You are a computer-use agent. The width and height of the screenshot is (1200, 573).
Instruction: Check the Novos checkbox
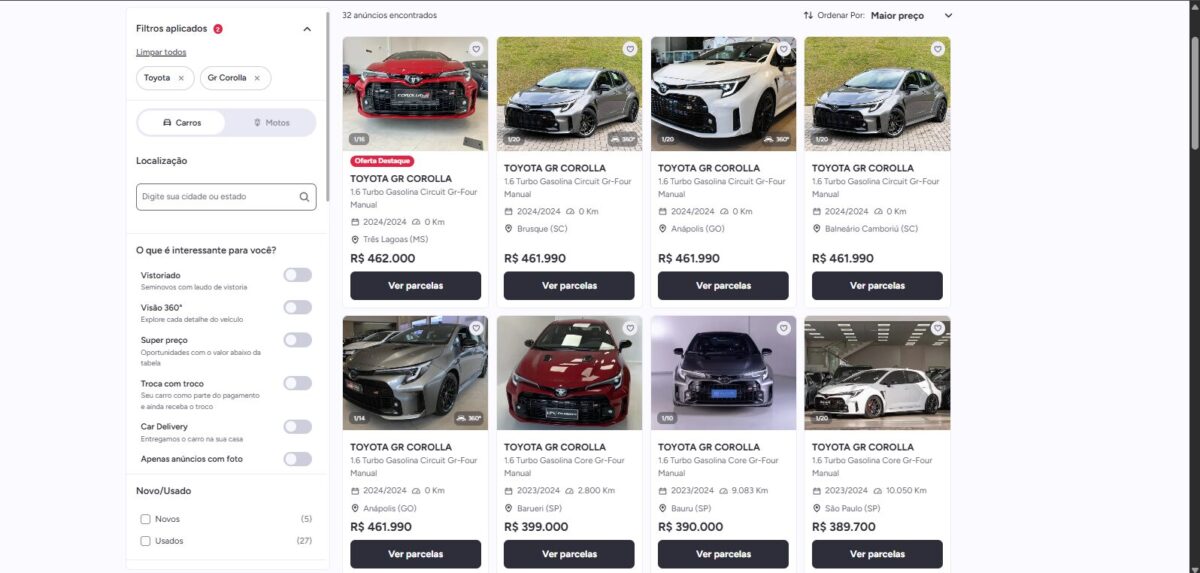pos(146,519)
